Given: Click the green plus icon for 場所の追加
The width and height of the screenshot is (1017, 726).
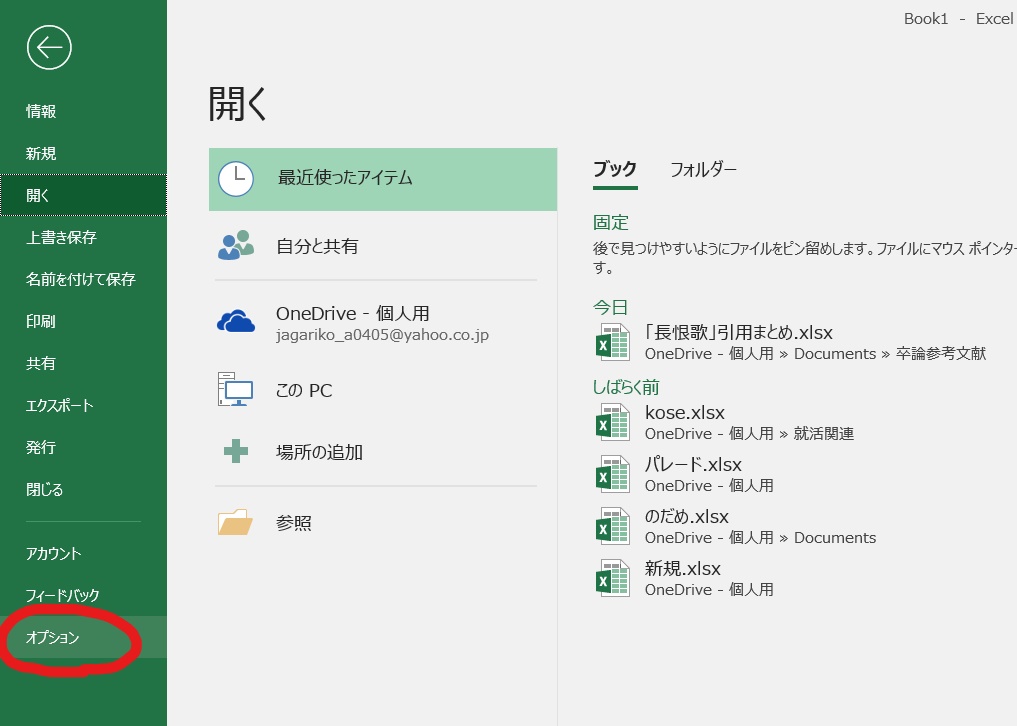Looking at the screenshot, I should pyautogui.click(x=236, y=451).
